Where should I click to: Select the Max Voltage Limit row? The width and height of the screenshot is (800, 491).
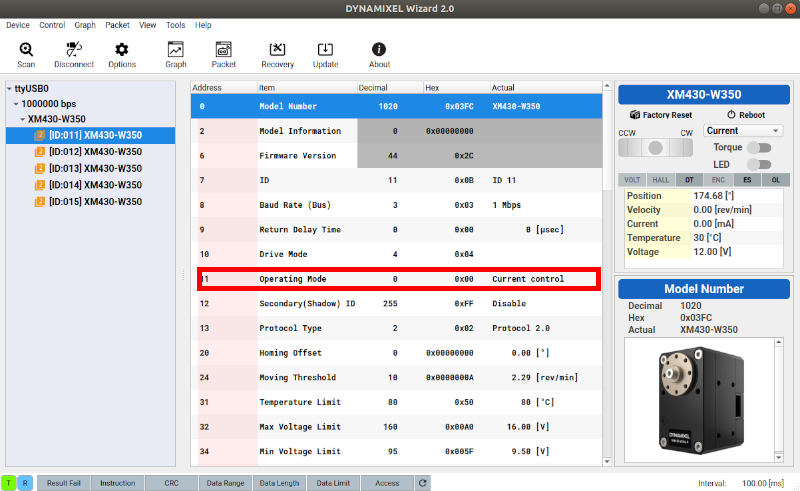(x=396, y=427)
